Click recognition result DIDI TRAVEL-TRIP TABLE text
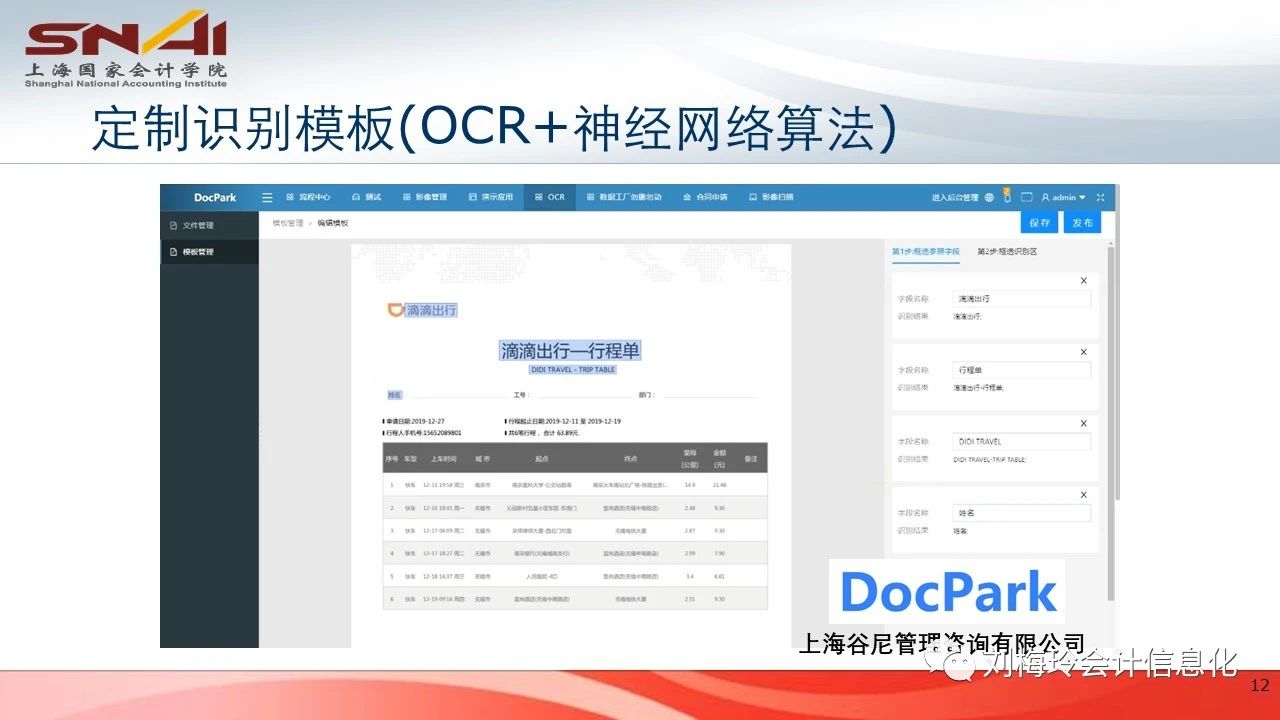Viewport: 1280px width, 720px height. coord(990,460)
